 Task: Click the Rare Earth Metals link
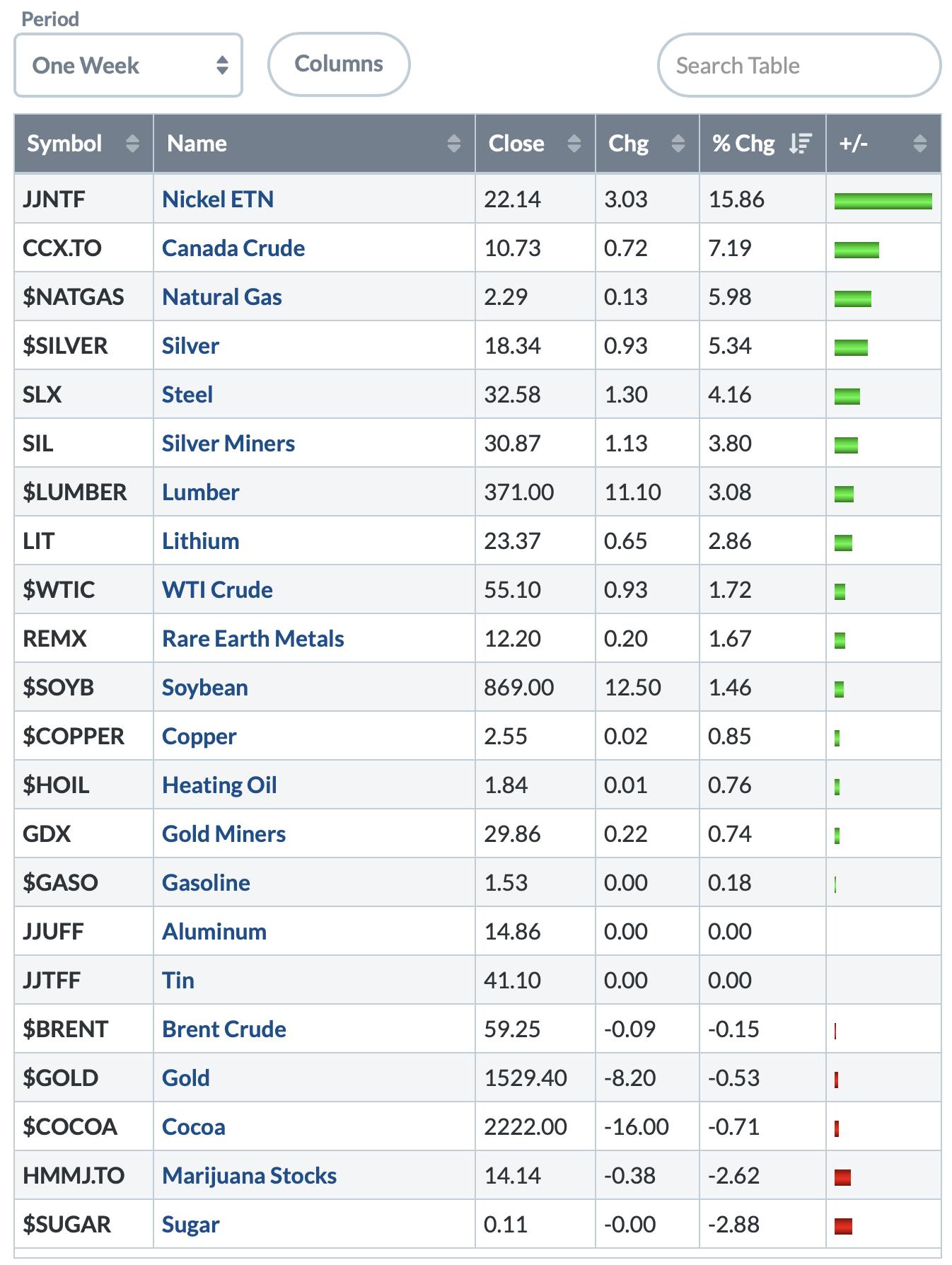pos(253,639)
